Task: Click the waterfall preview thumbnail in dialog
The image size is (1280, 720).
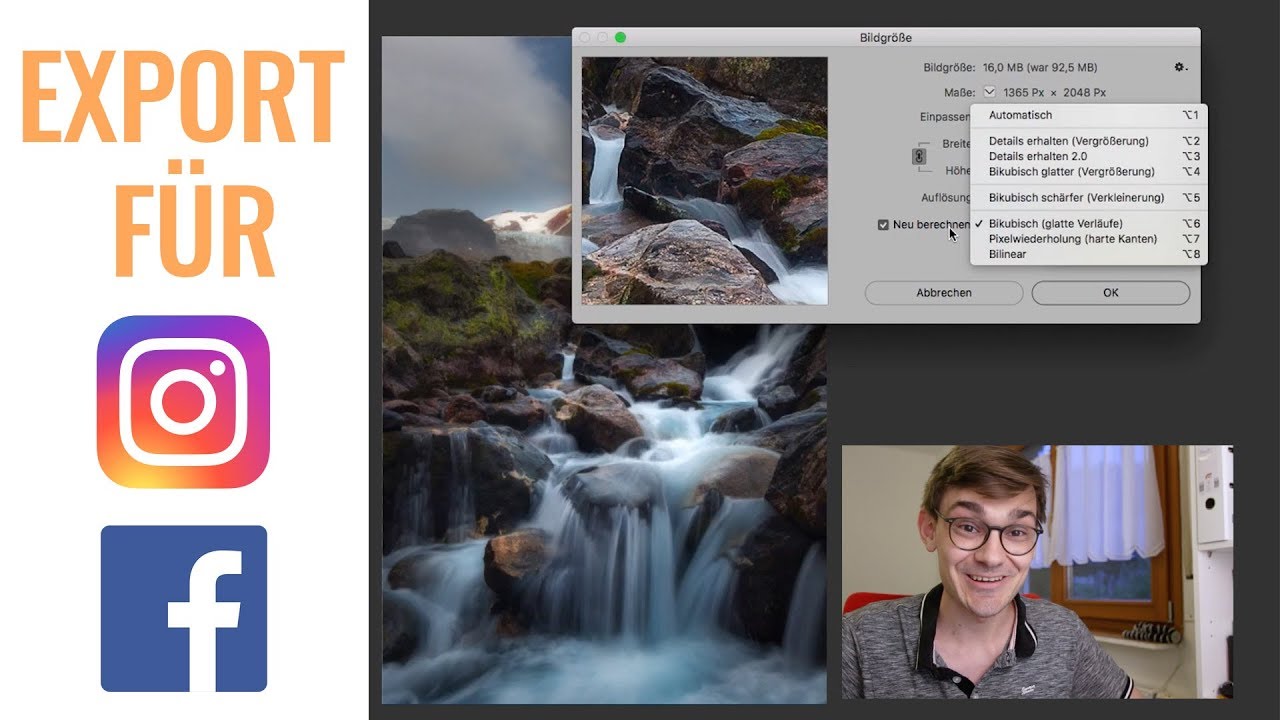Action: pos(705,181)
